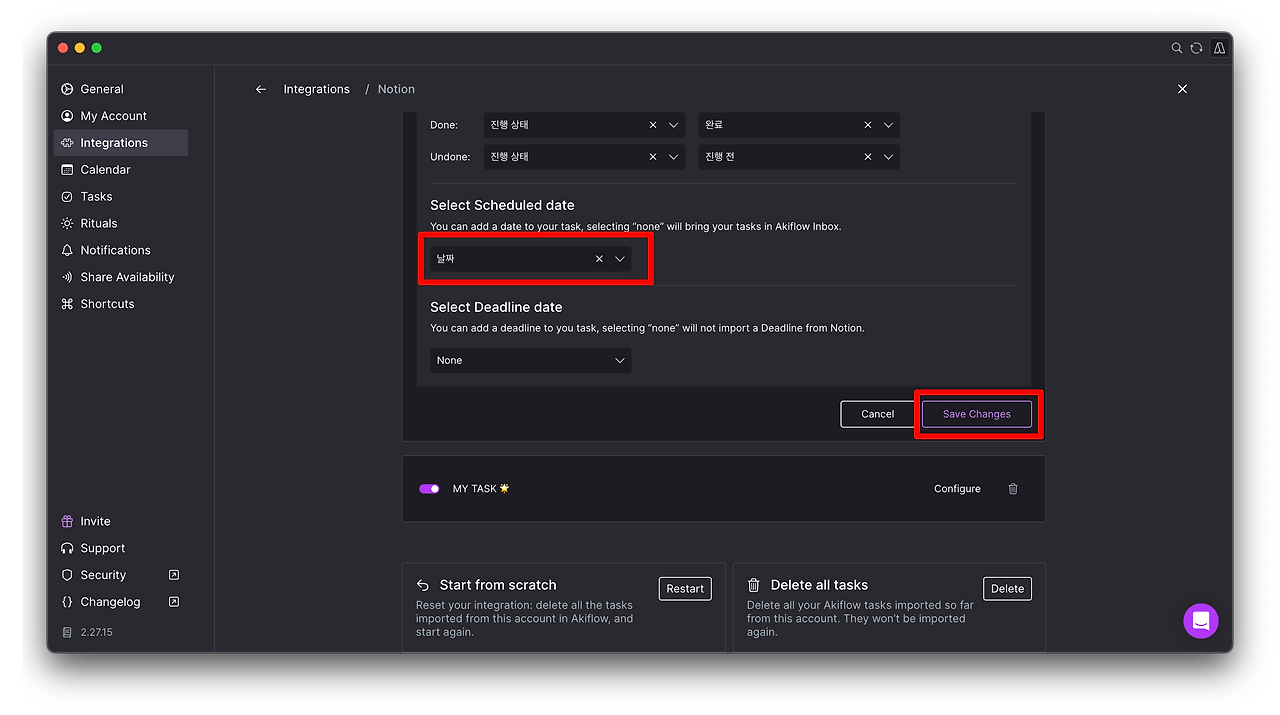Click the Integrations puzzle icon

pos(67,143)
